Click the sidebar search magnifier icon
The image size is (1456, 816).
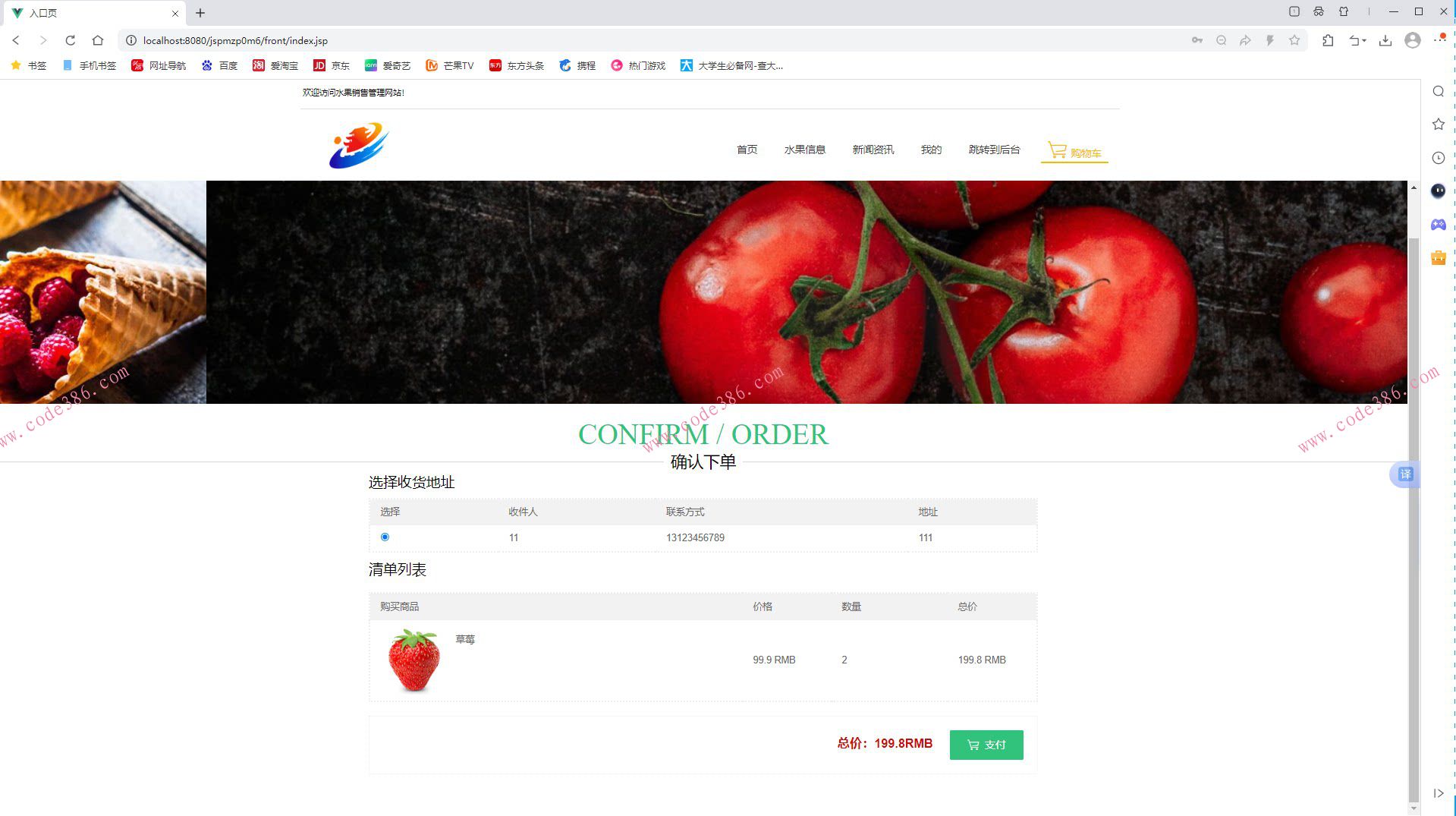tap(1438, 91)
